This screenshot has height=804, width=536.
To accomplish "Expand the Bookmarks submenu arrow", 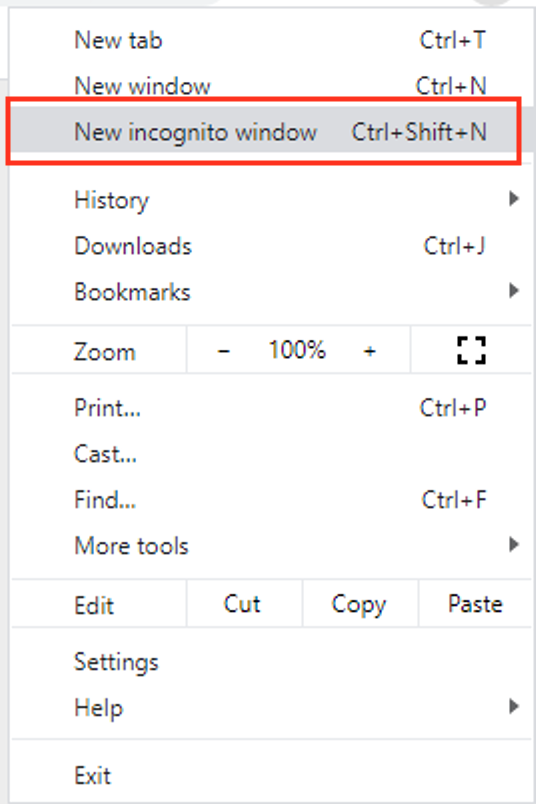I will tap(513, 291).
